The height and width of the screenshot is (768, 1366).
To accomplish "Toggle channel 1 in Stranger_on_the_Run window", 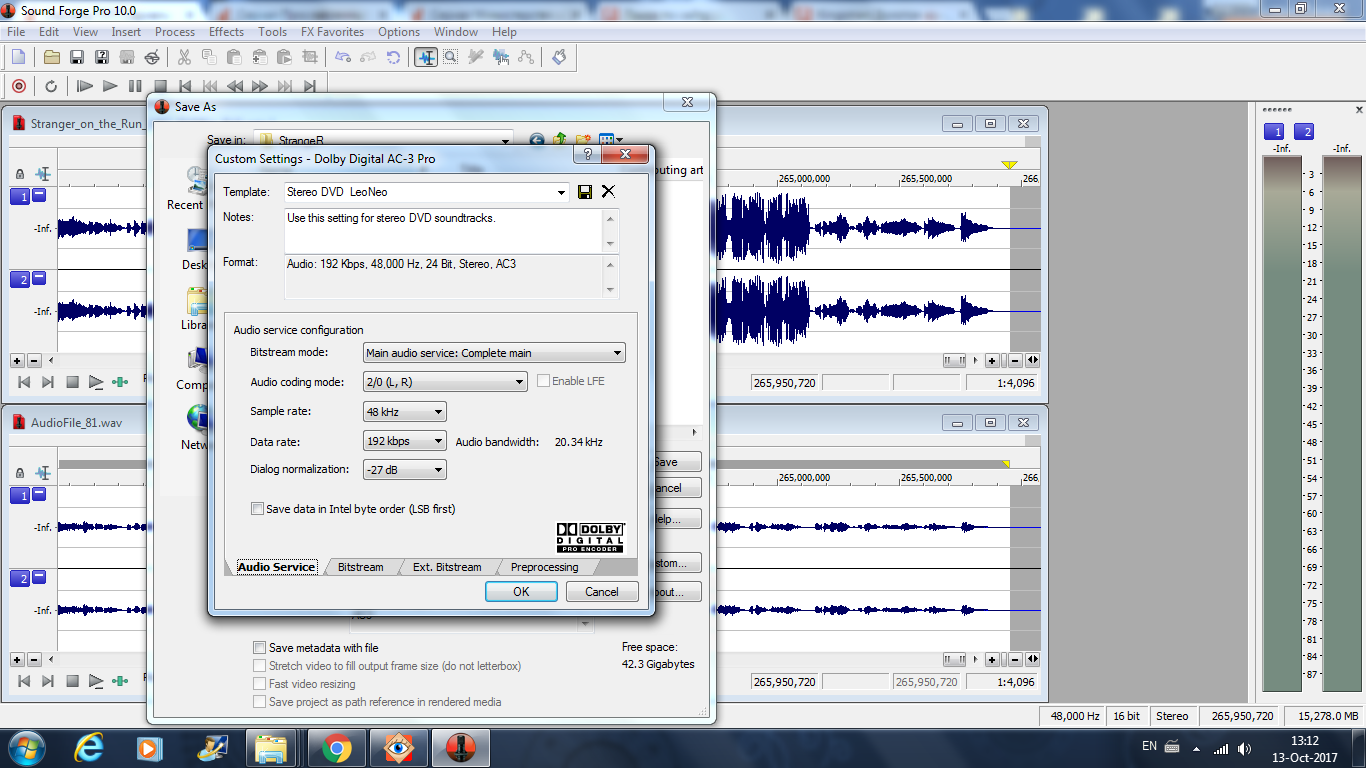I will pos(20,197).
